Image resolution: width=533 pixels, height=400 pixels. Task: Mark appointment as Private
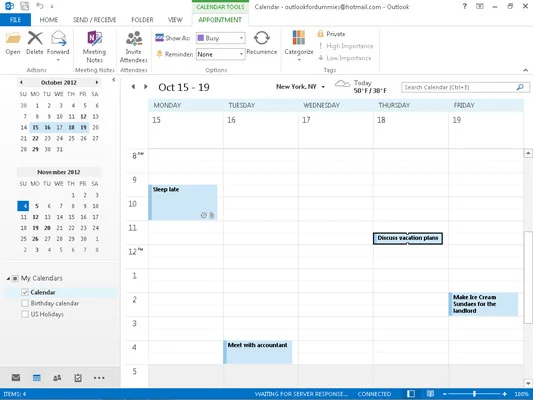click(x=331, y=34)
